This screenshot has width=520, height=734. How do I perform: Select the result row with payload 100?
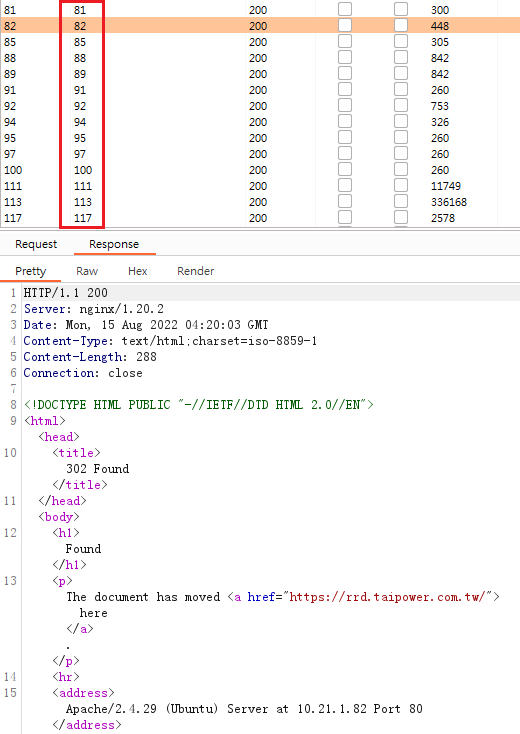pos(260,170)
